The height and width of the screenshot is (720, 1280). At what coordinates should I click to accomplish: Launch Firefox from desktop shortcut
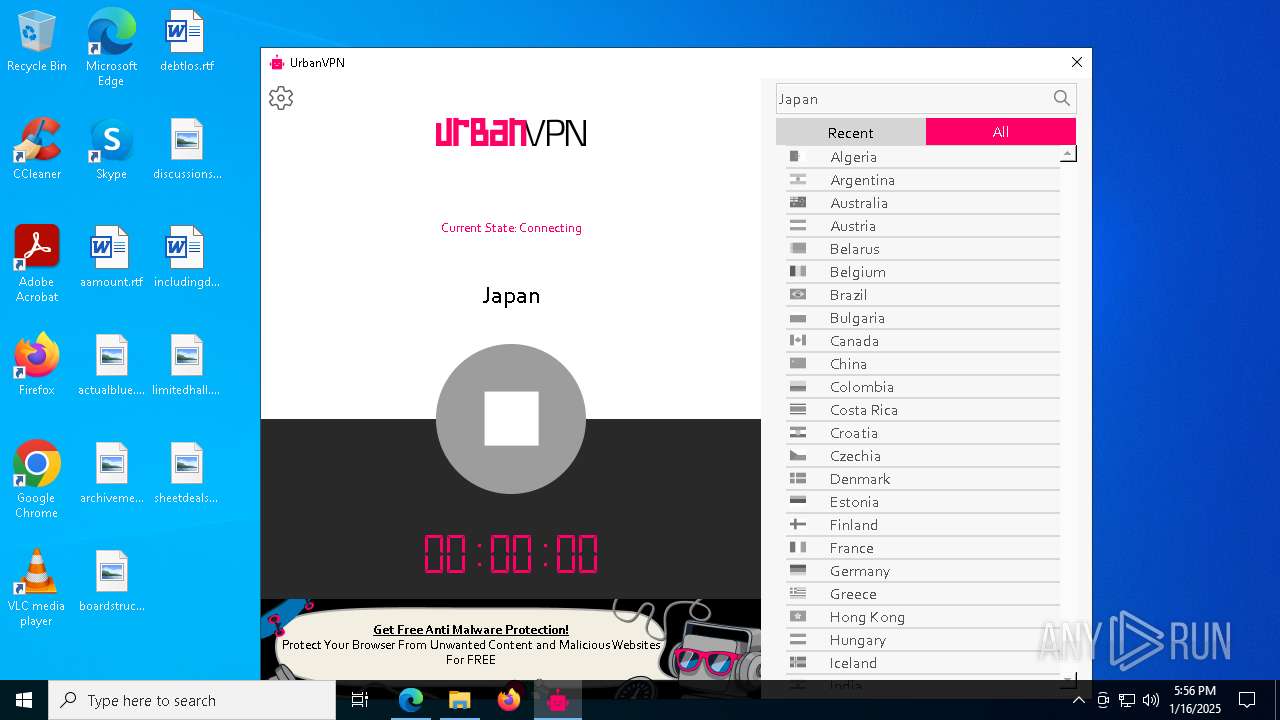[37, 365]
